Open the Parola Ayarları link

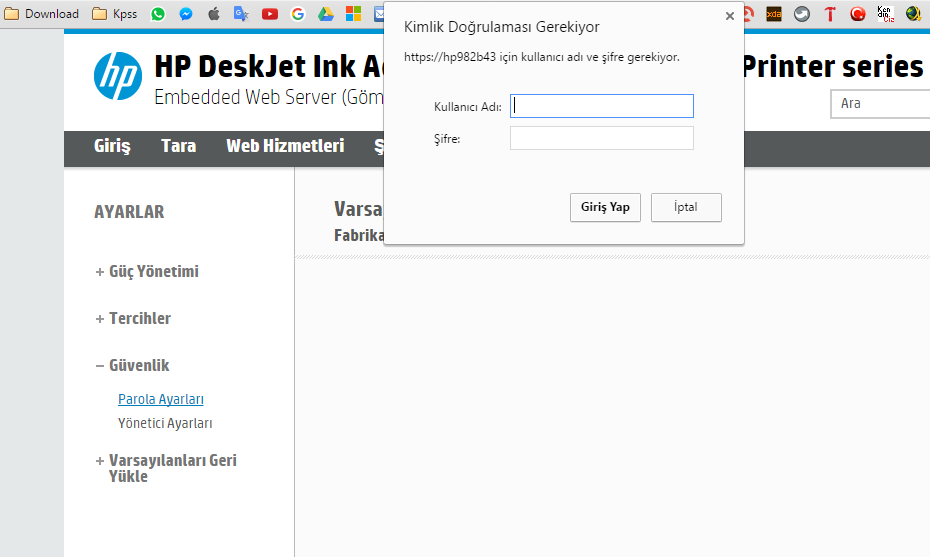tap(161, 399)
